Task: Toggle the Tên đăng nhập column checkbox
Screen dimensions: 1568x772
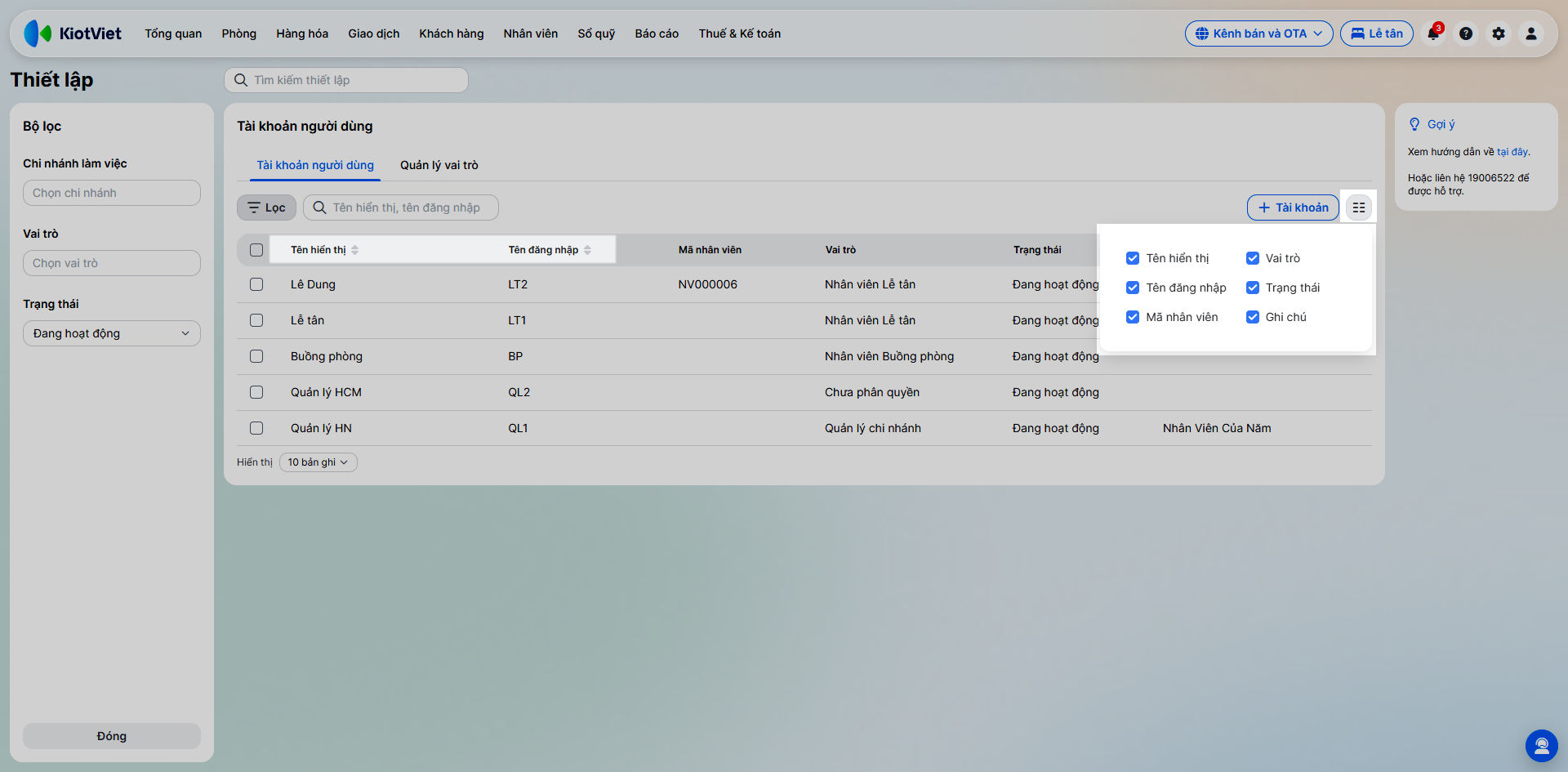Action: (x=1133, y=288)
